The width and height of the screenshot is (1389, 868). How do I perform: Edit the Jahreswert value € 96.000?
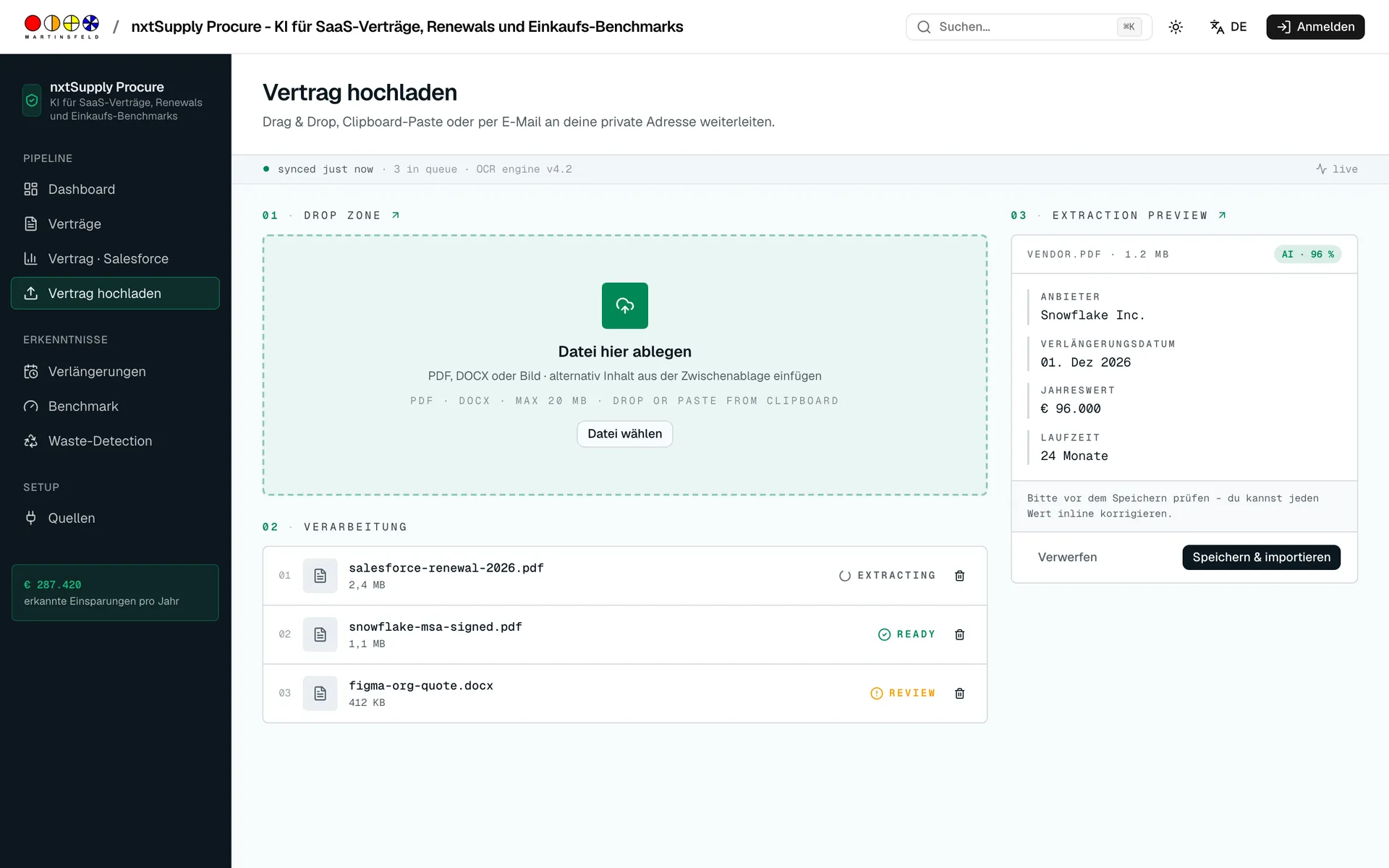pos(1071,409)
